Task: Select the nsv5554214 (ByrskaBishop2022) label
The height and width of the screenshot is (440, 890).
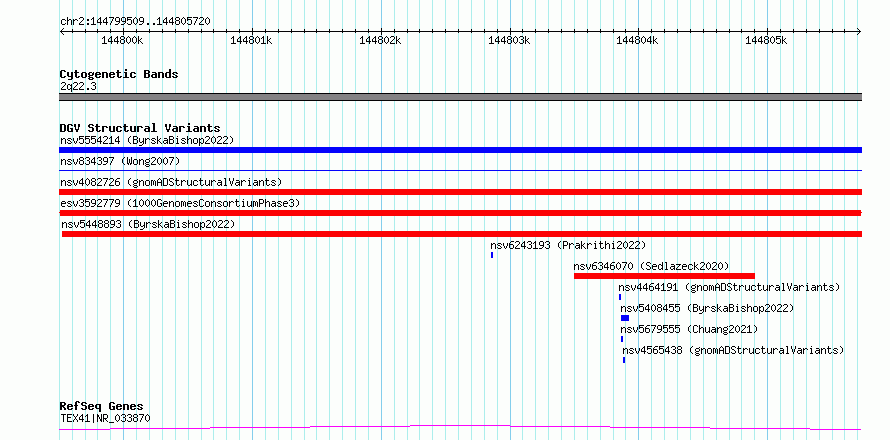Action: pos(147,140)
